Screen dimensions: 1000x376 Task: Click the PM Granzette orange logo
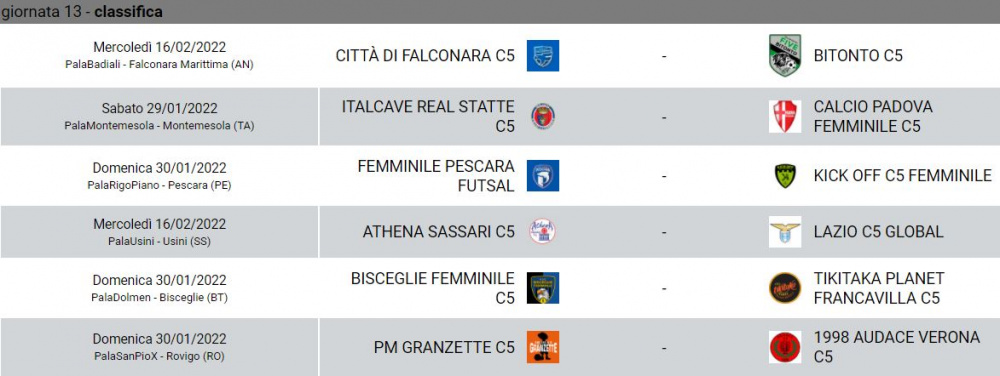tap(543, 347)
